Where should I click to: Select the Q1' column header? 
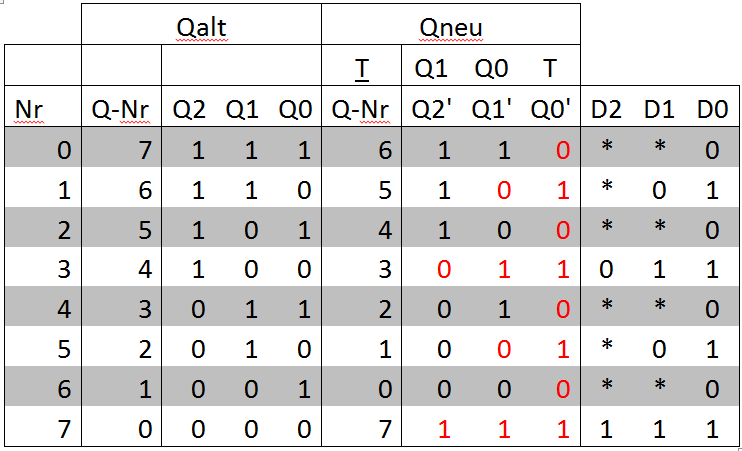(492, 108)
